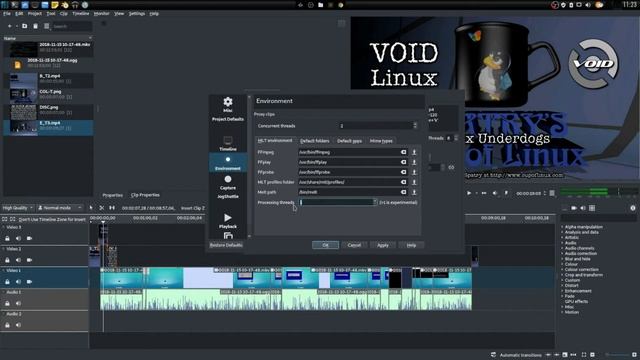Click the add folder icon in project bin
Screen dimensions: 640x360
24,26
